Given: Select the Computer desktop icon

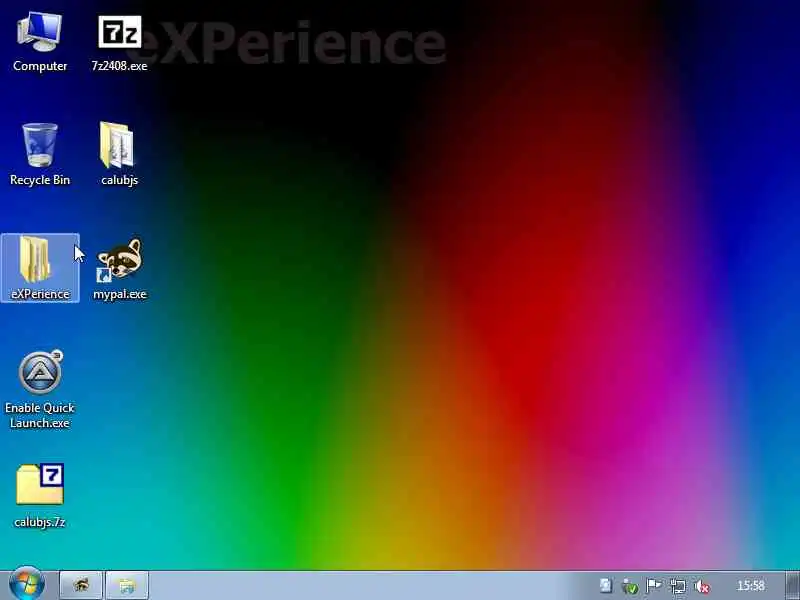Looking at the screenshot, I should [39, 32].
